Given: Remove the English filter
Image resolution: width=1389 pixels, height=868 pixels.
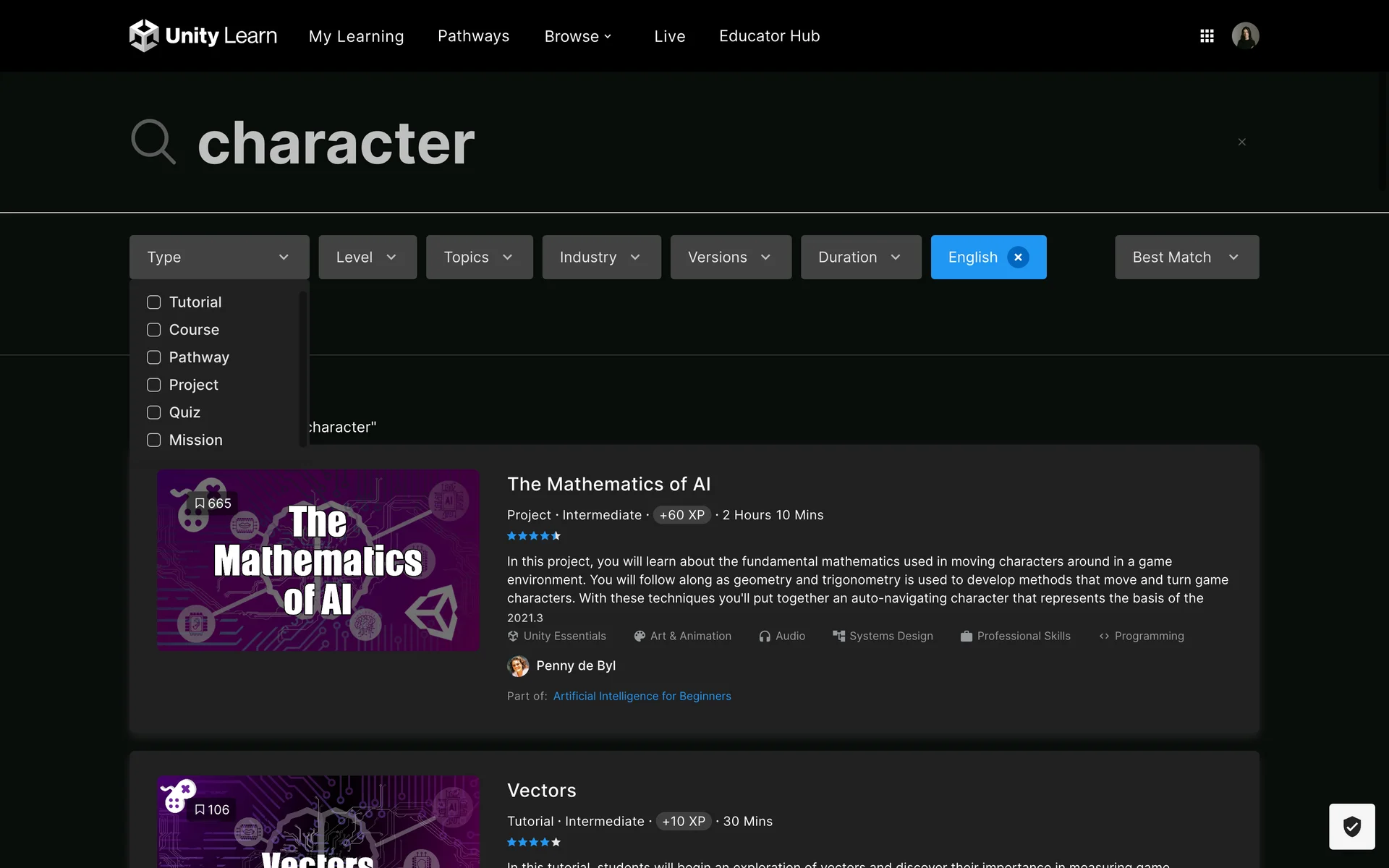Looking at the screenshot, I should (1017, 257).
